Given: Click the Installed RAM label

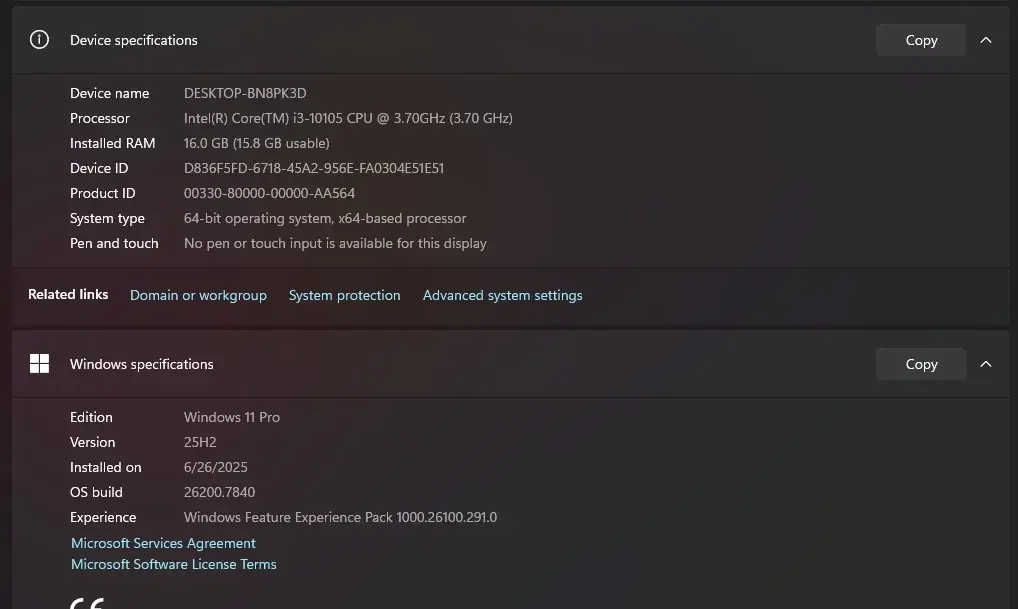Looking at the screenshot, I should 112,143.
